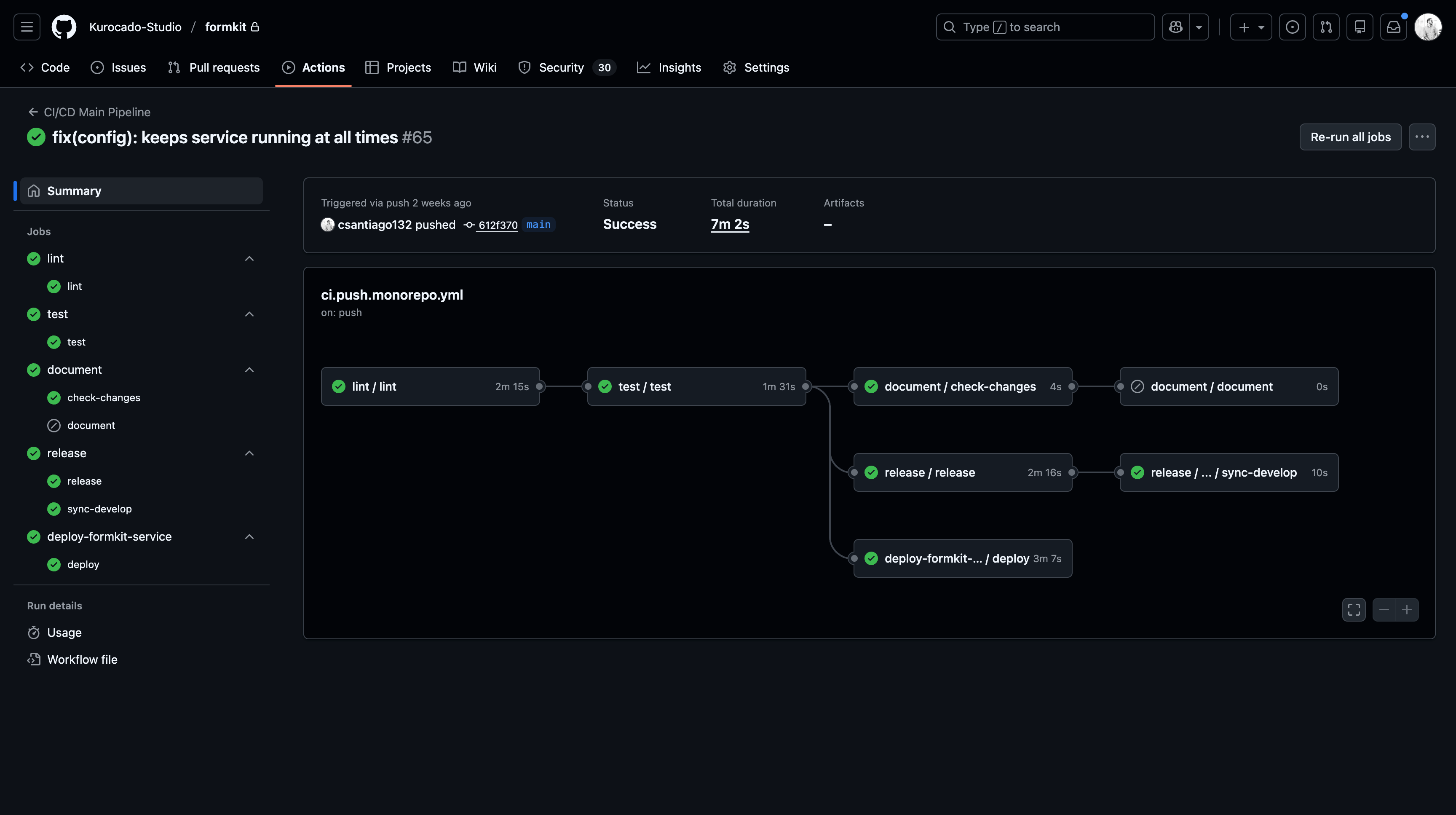
Task: Open lint / lint graph node
Action: click(430, 386)
